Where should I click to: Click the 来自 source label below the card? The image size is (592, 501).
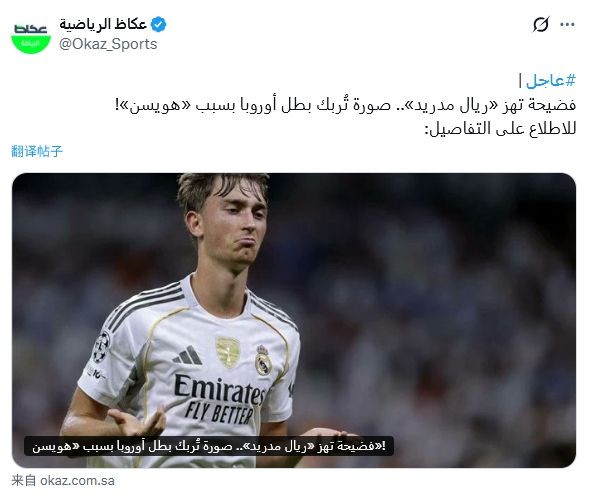pyautogui.click(x=23, y=481)
